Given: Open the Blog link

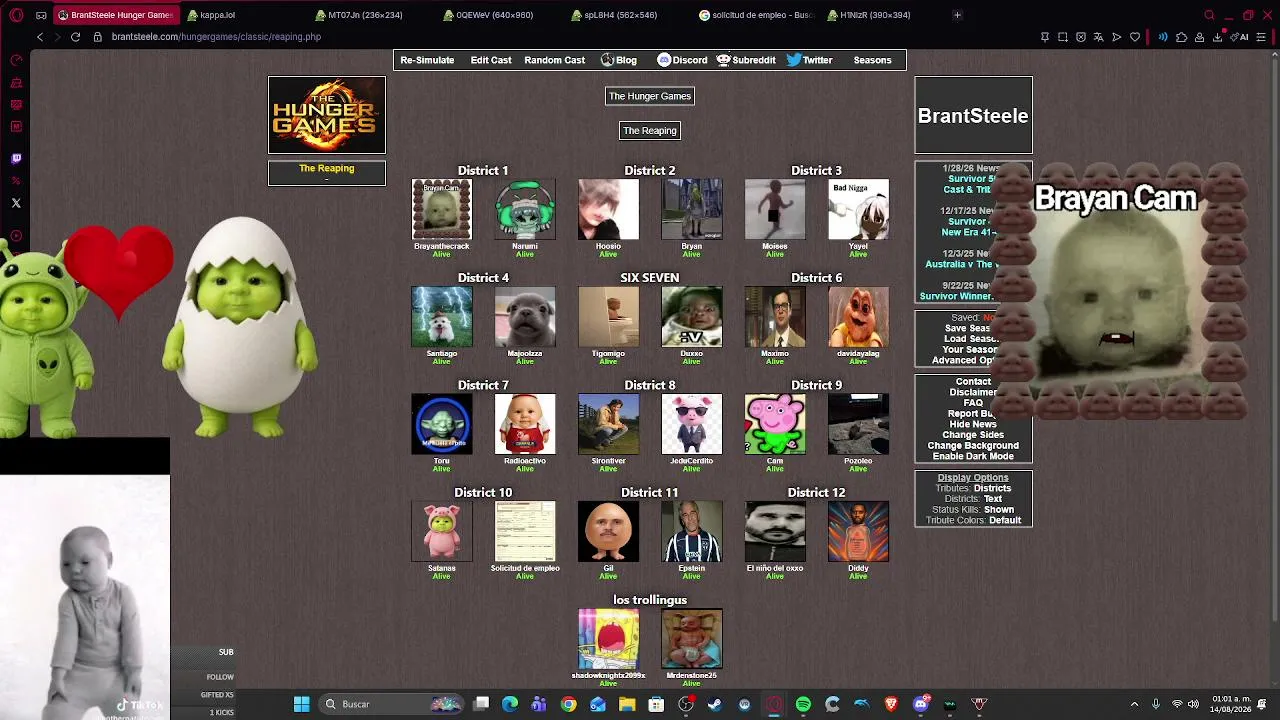Looking at the screenshot, I should click(618, 60).
